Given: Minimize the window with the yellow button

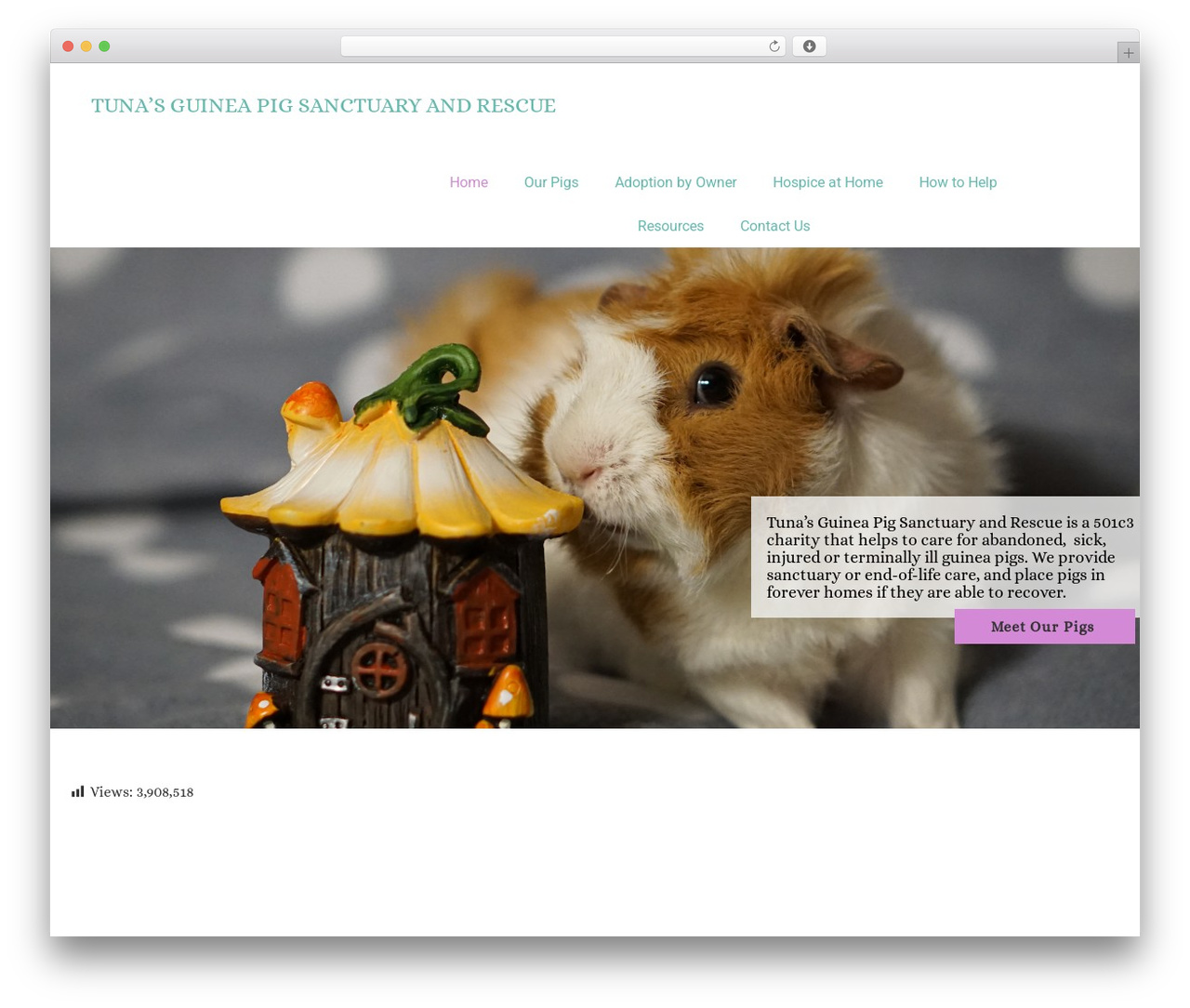Looking at the screenshot, I should [x=86, y=46].
